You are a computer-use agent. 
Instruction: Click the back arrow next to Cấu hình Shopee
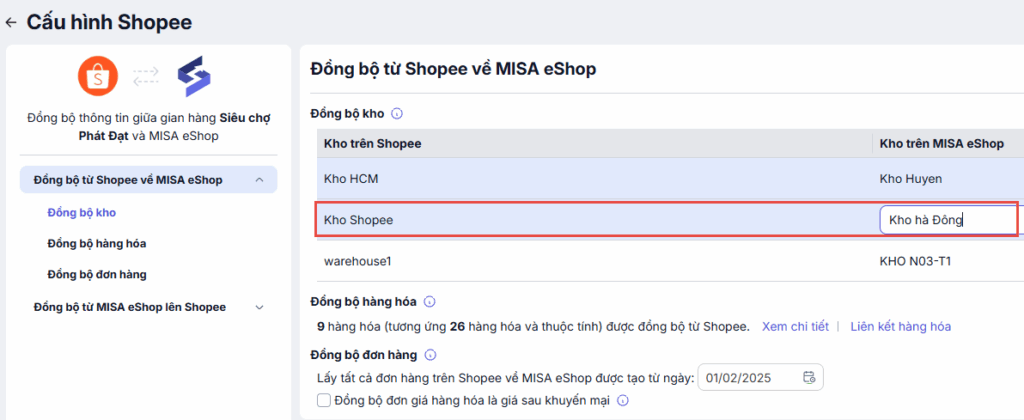[11, 22]
